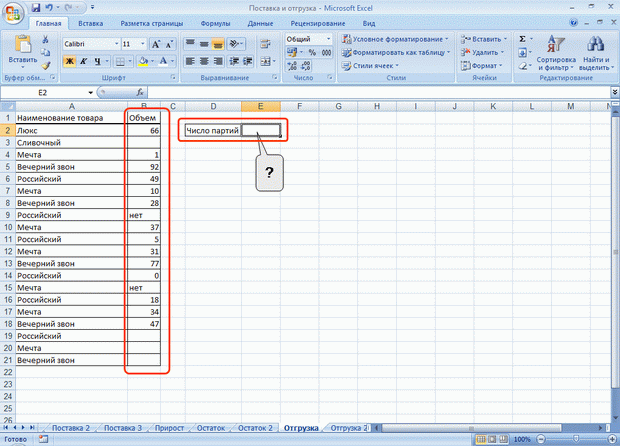620x446 pixels.
Task: Toggle italic (К) formatting
Action: 83,61
